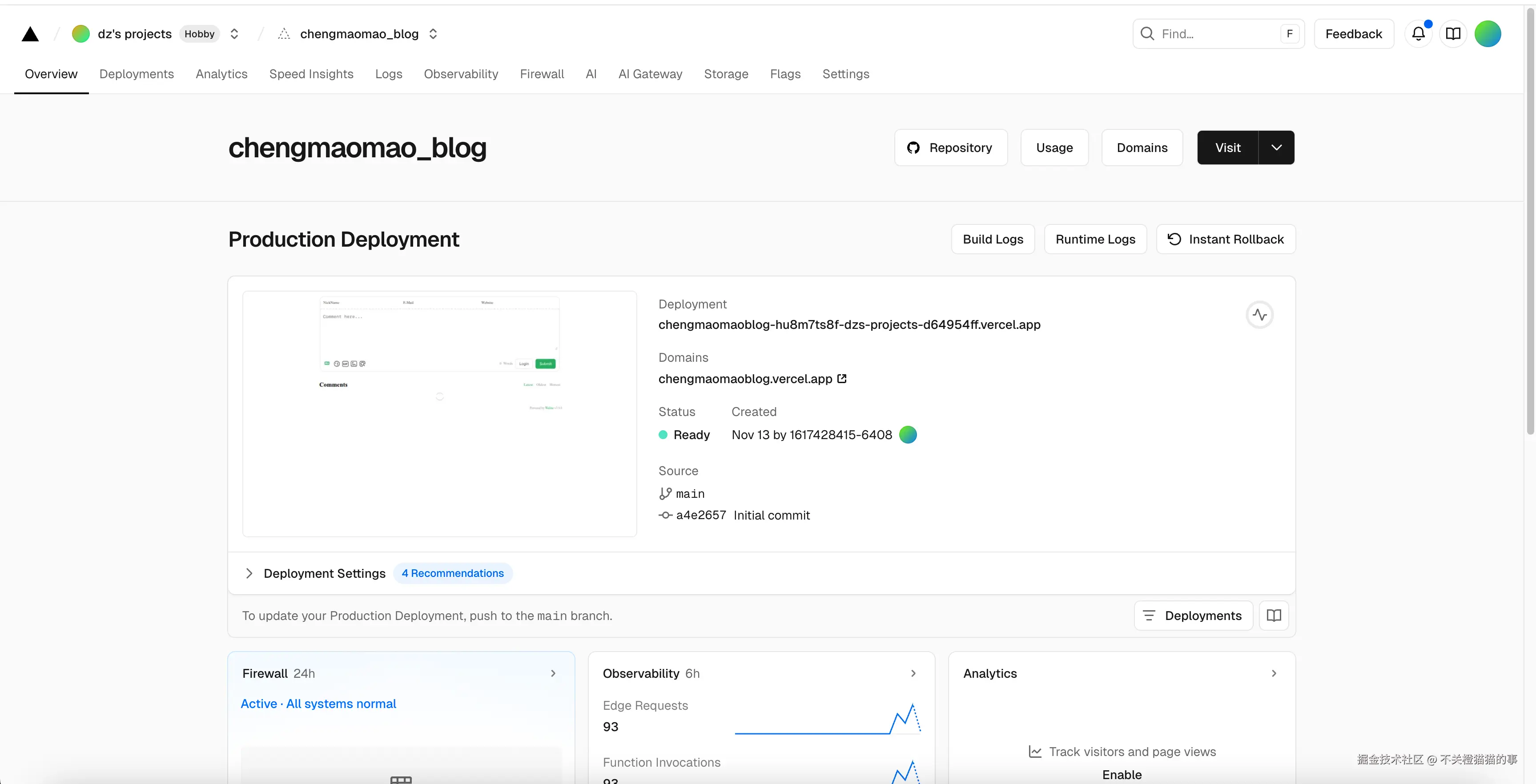Open the team switcher next to Hobby badge

coord(234,34)
